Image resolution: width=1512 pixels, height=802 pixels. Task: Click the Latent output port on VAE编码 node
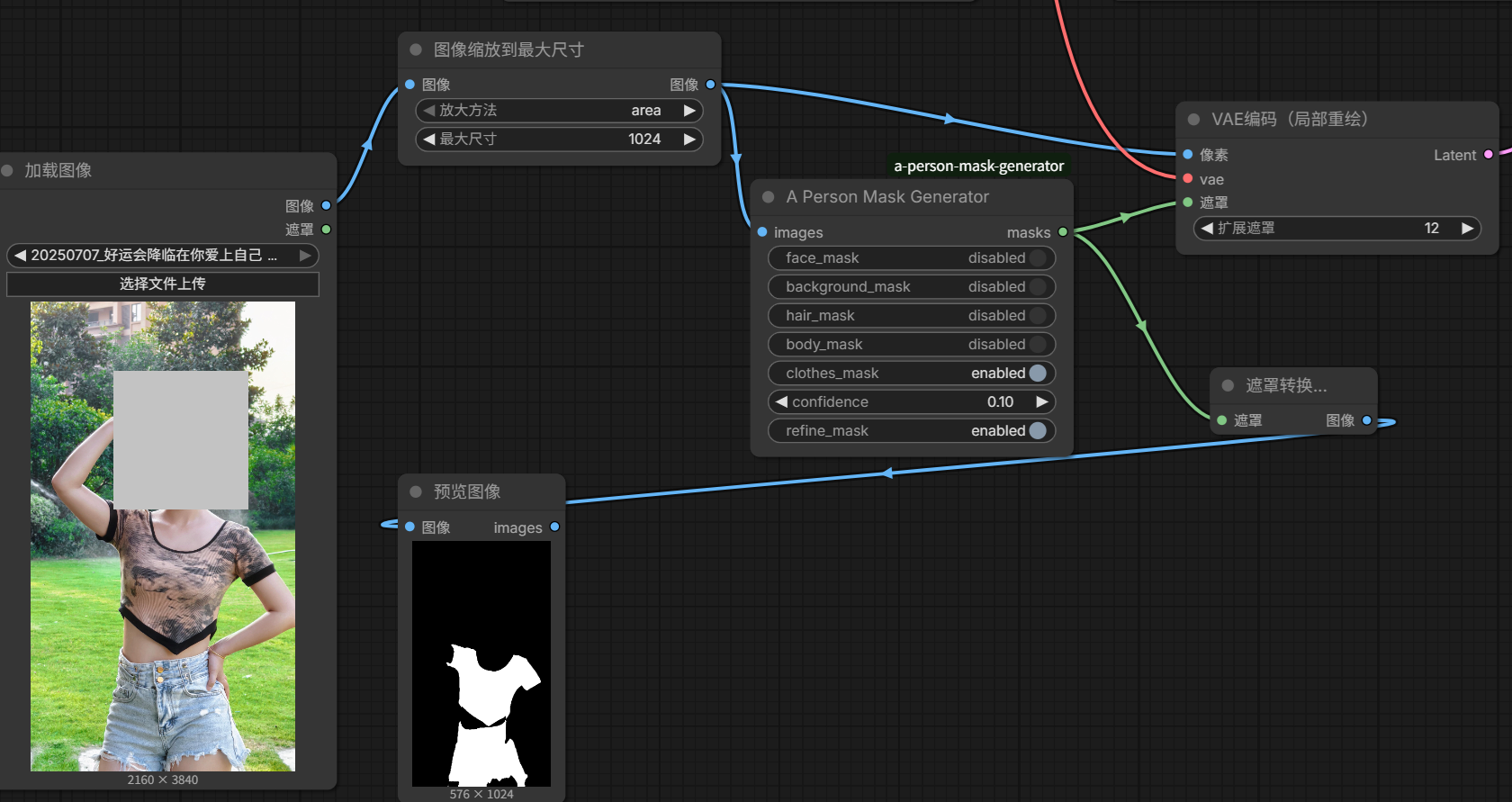(1489, 155)
